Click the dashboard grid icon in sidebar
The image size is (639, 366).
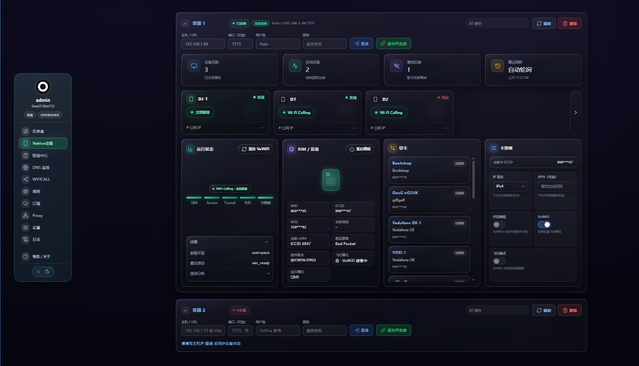click(25, 131)
